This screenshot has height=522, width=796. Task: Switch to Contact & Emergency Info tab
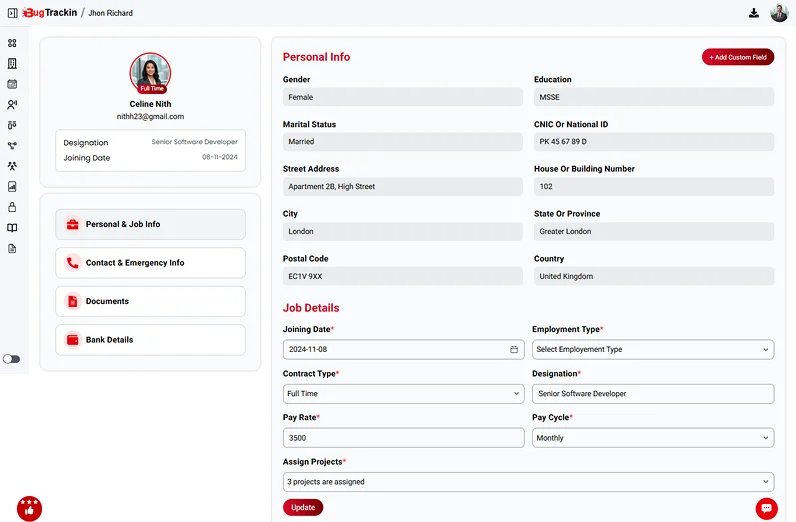150,263
